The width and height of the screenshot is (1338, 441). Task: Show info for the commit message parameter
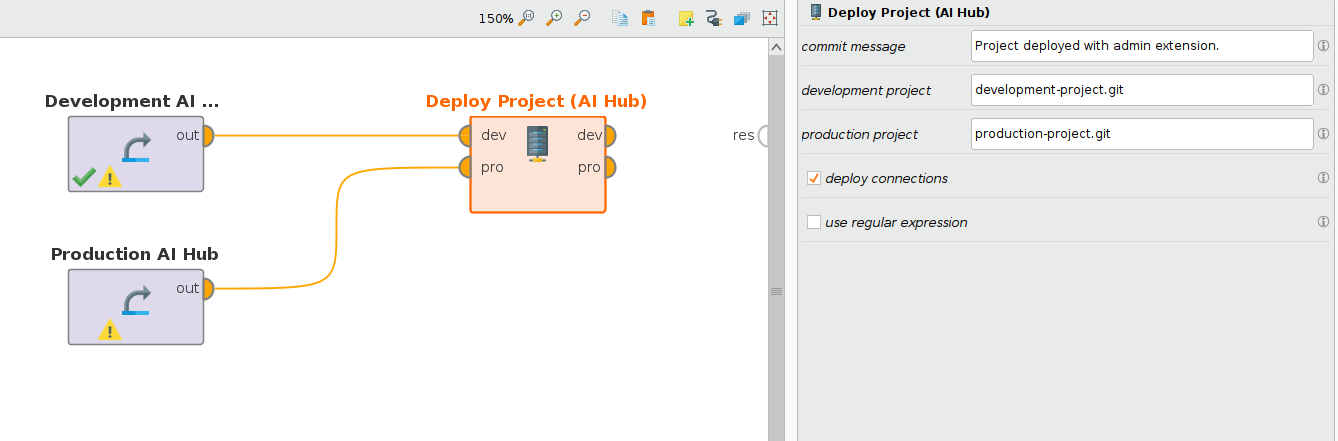click(x=1323, y=46)
